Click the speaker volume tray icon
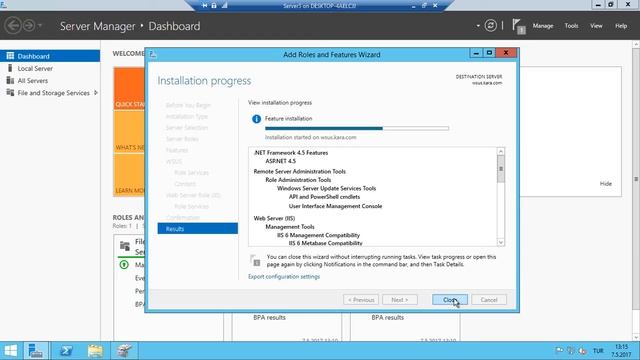The height and width of the screenshot is (360, 640). coord(582,351)
